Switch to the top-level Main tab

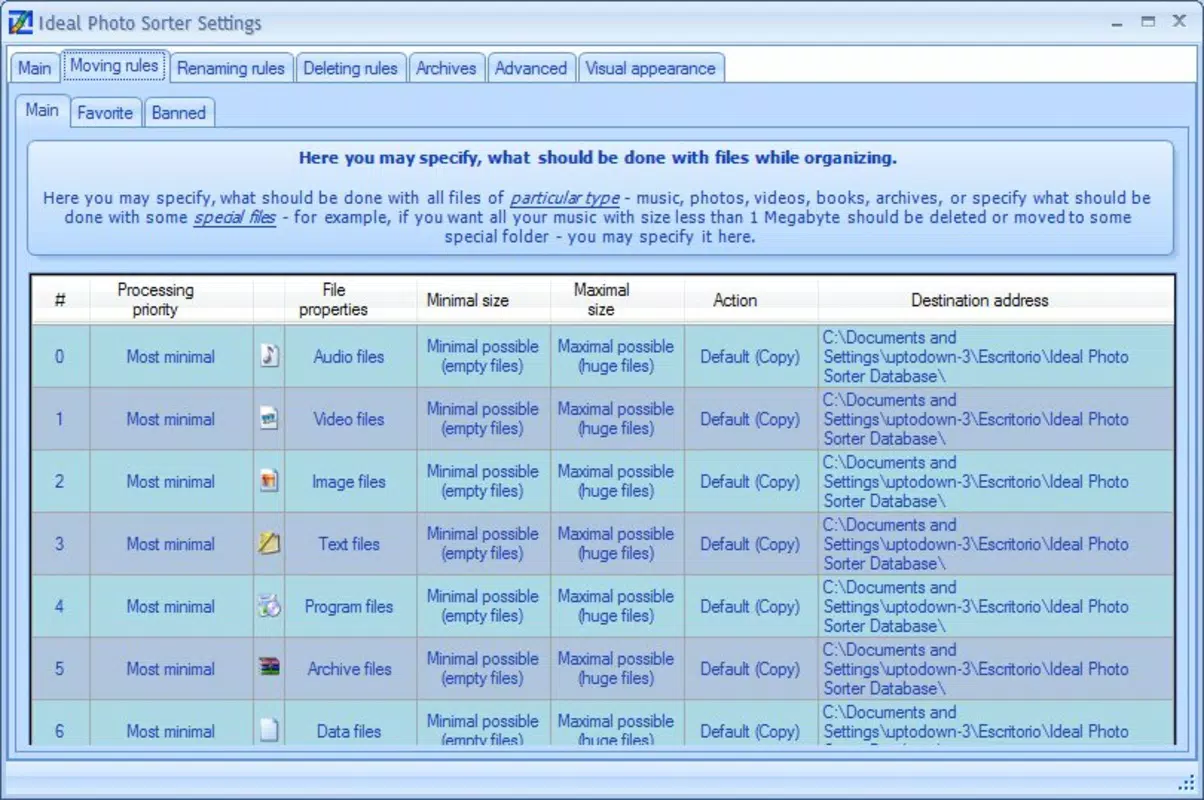34,68
